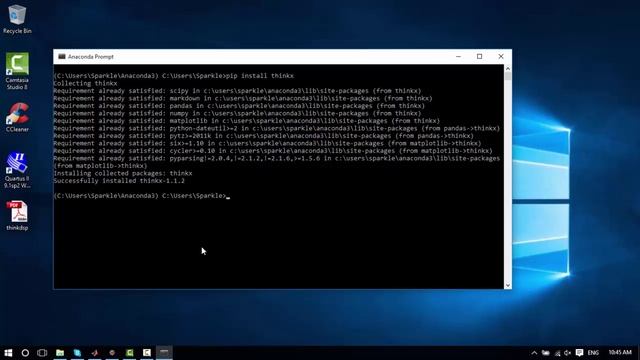640x360 pixels.
Task: Open File Explorer from the taskbar
Action: [60, 353]
